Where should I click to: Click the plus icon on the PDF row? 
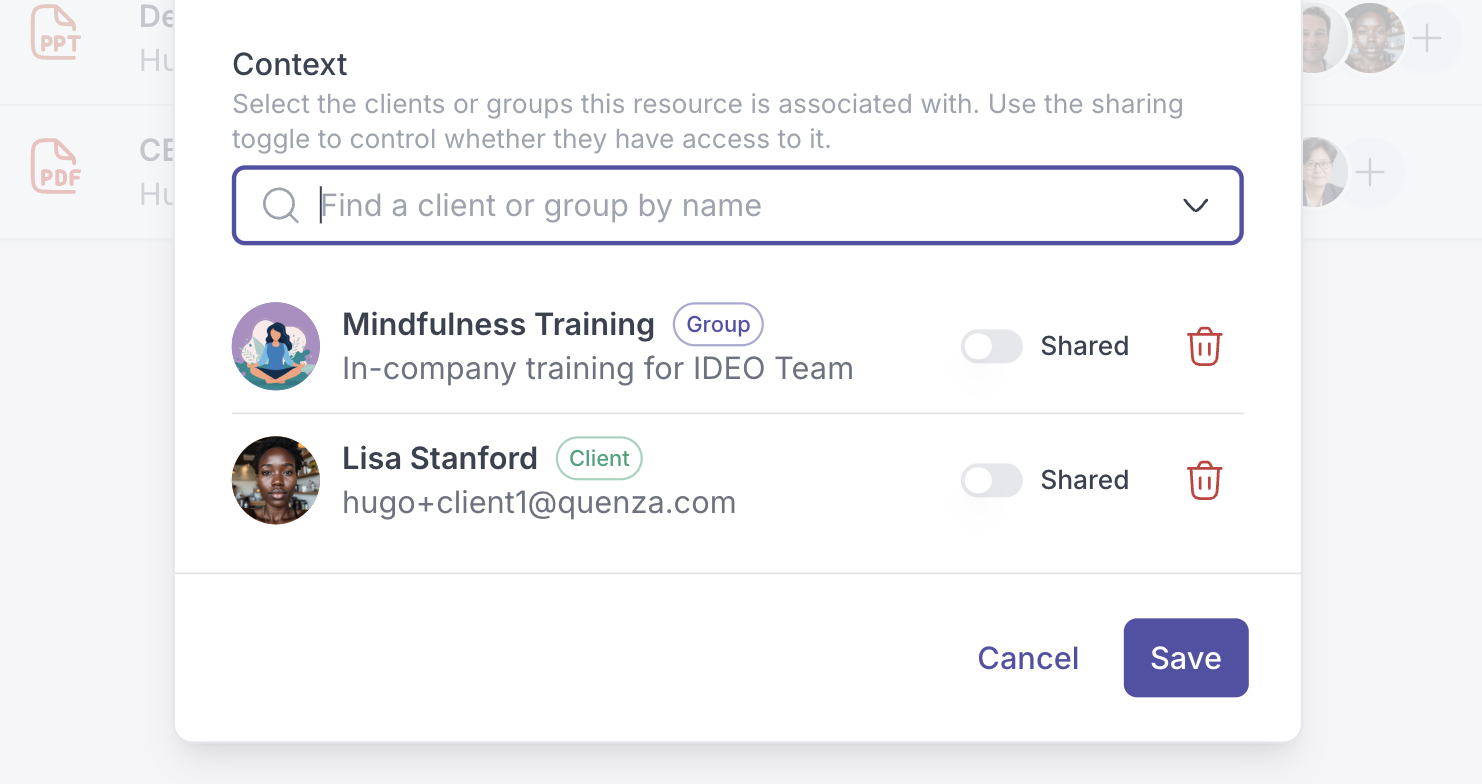coord(1370,173)
